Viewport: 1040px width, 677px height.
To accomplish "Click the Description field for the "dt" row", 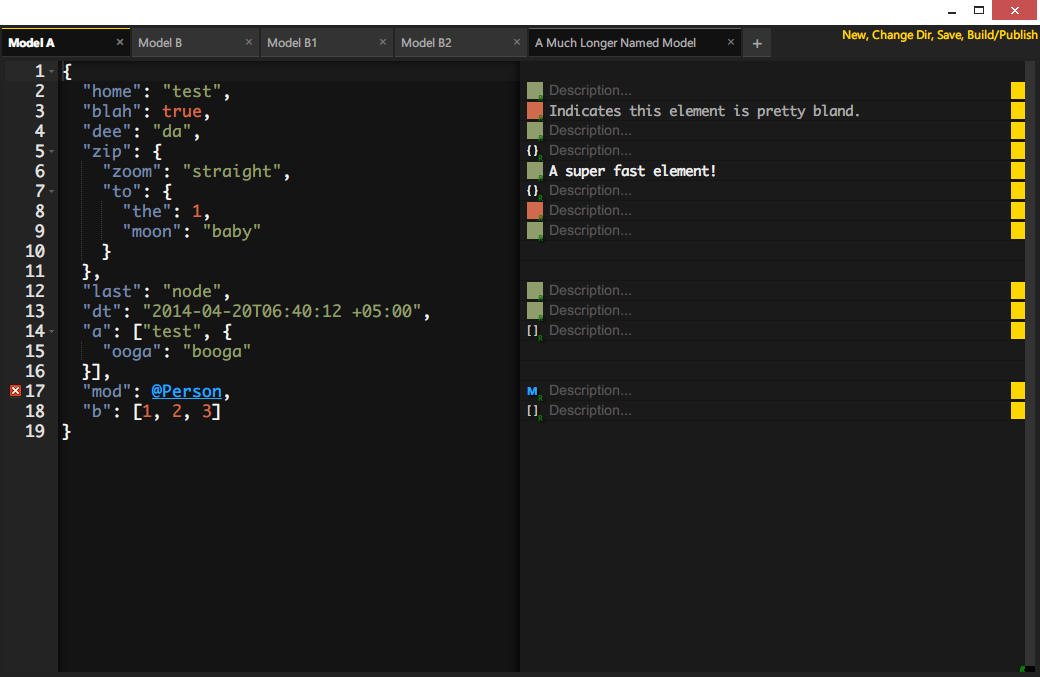I will tap(777, 310).
